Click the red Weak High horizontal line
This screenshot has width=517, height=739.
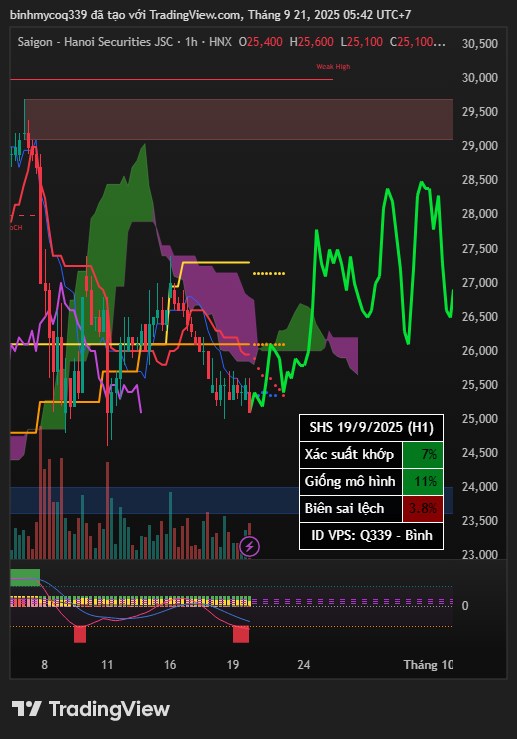[172, 79]
